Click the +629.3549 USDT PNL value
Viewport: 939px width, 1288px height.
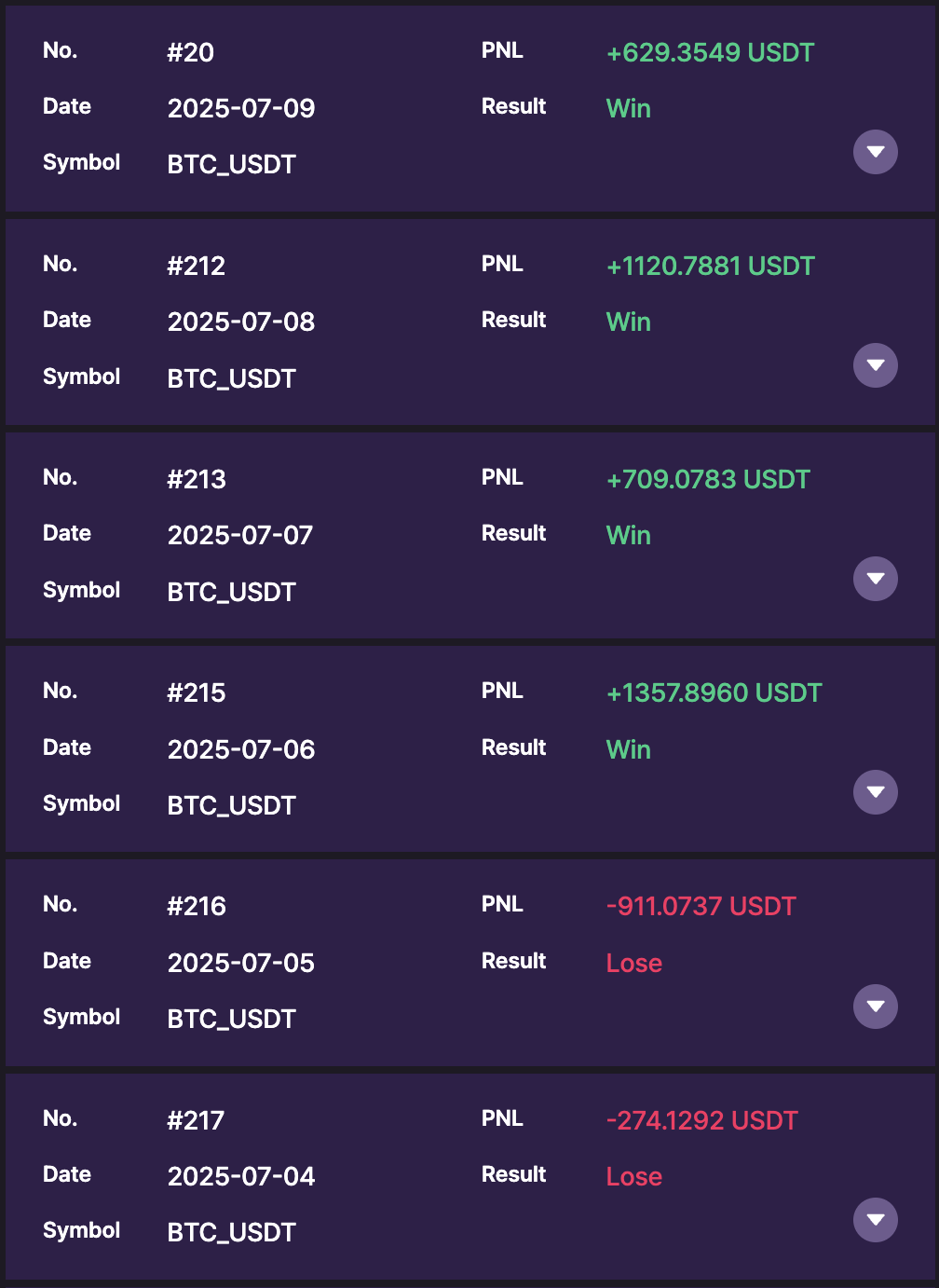pyautogui.click(x=710, y=53)
